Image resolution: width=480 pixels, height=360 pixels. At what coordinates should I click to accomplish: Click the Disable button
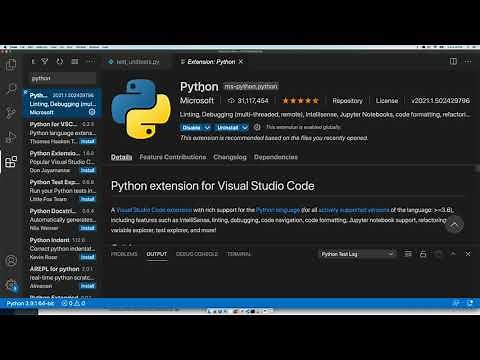pyautogui.click(x=192, y=128)
